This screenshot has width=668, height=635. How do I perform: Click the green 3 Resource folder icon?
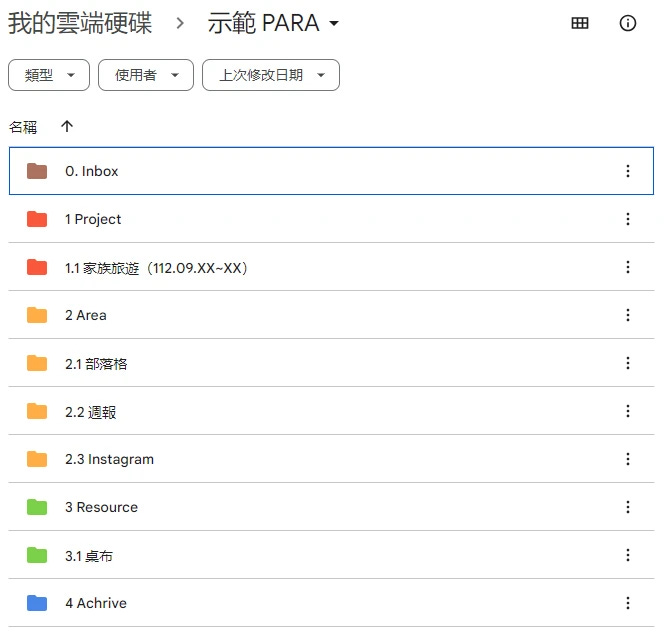[x=37, y=507]
